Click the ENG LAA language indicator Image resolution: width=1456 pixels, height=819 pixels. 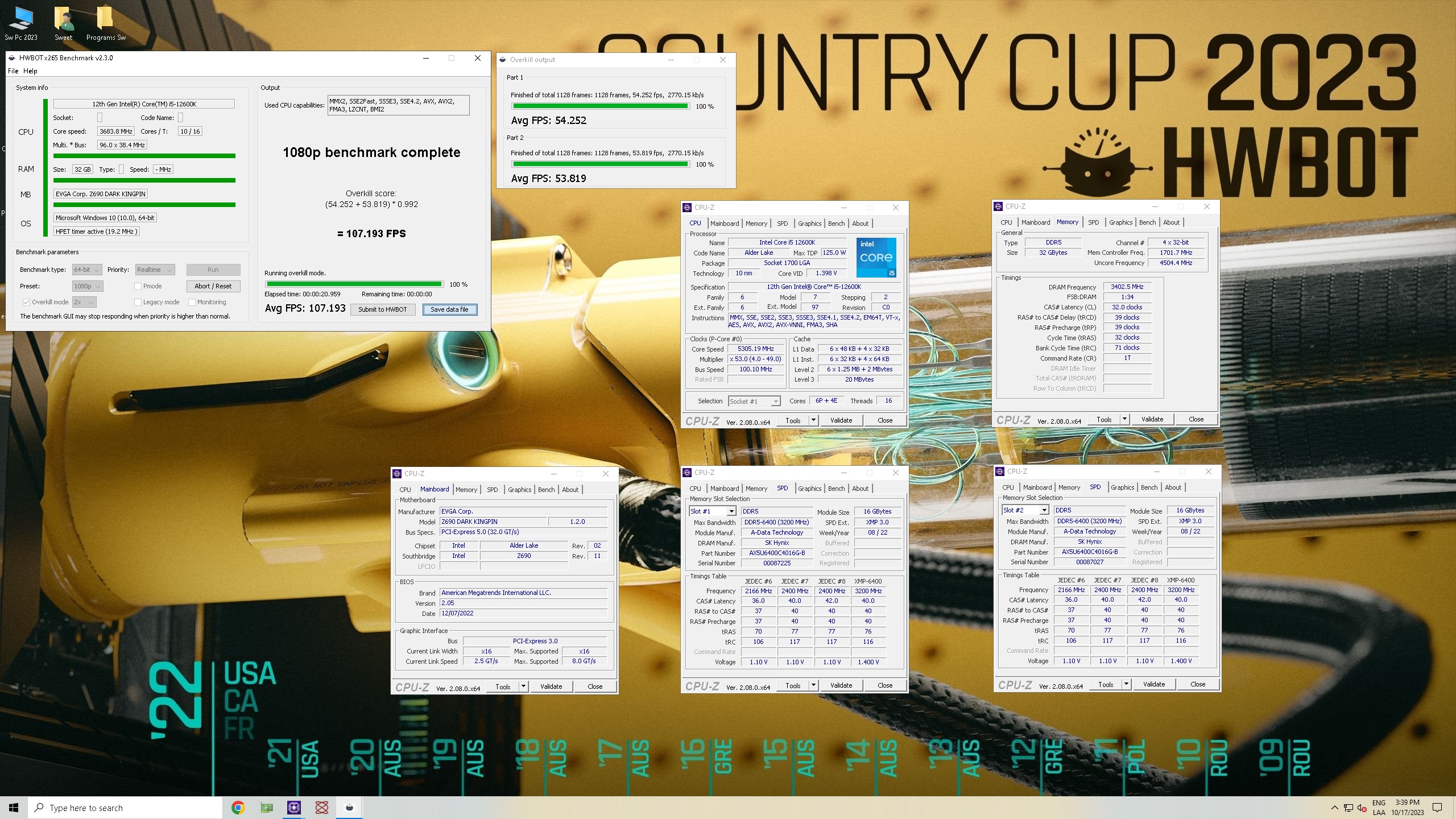coord(1379,808)
